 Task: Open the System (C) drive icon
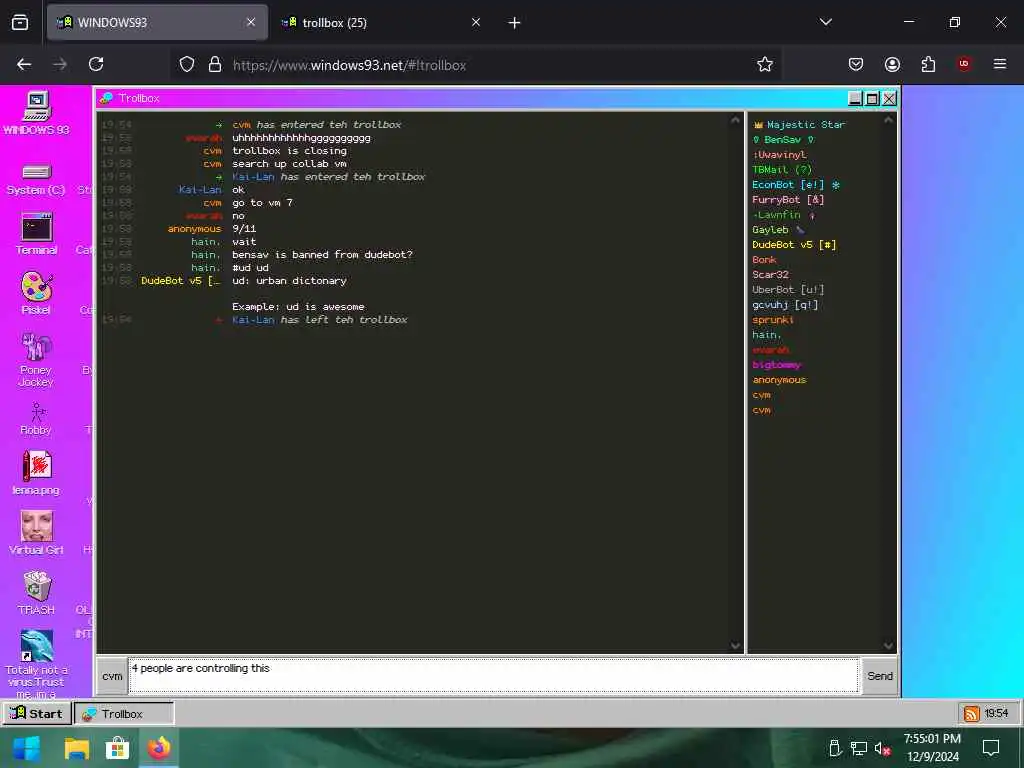point(37,180)
